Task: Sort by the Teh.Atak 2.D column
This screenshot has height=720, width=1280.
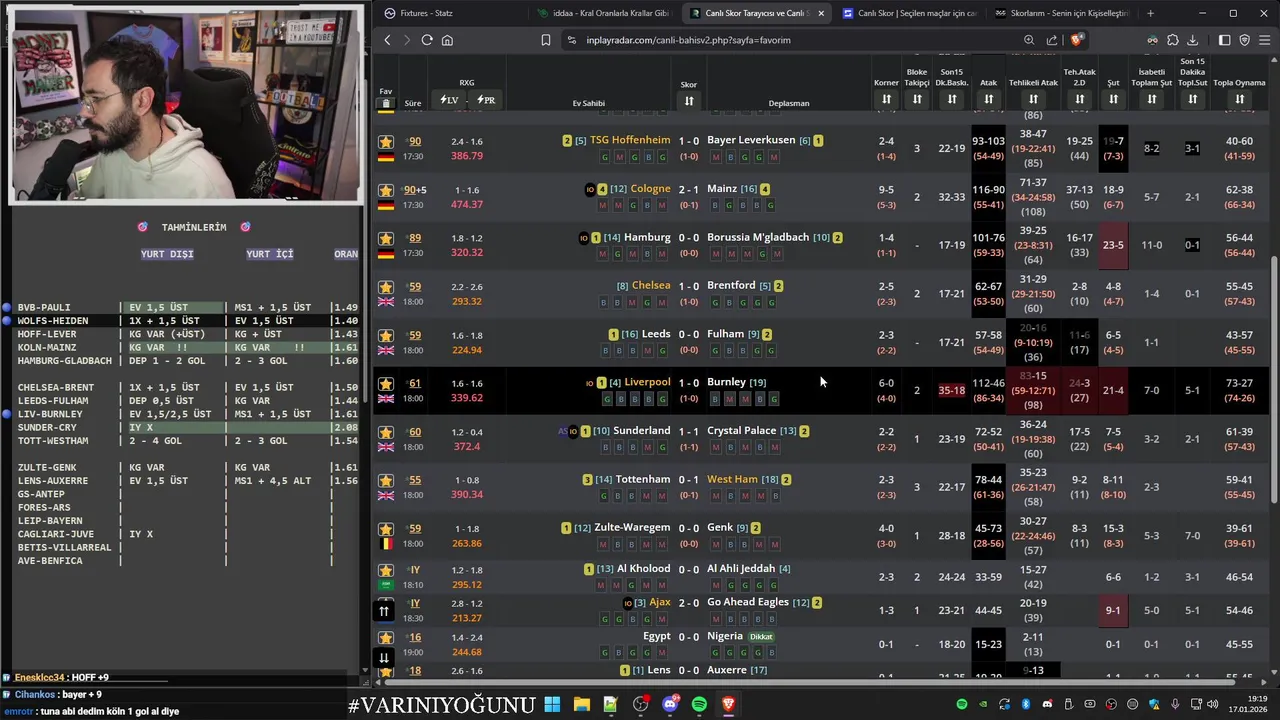Action: (x=1079, y=99)
